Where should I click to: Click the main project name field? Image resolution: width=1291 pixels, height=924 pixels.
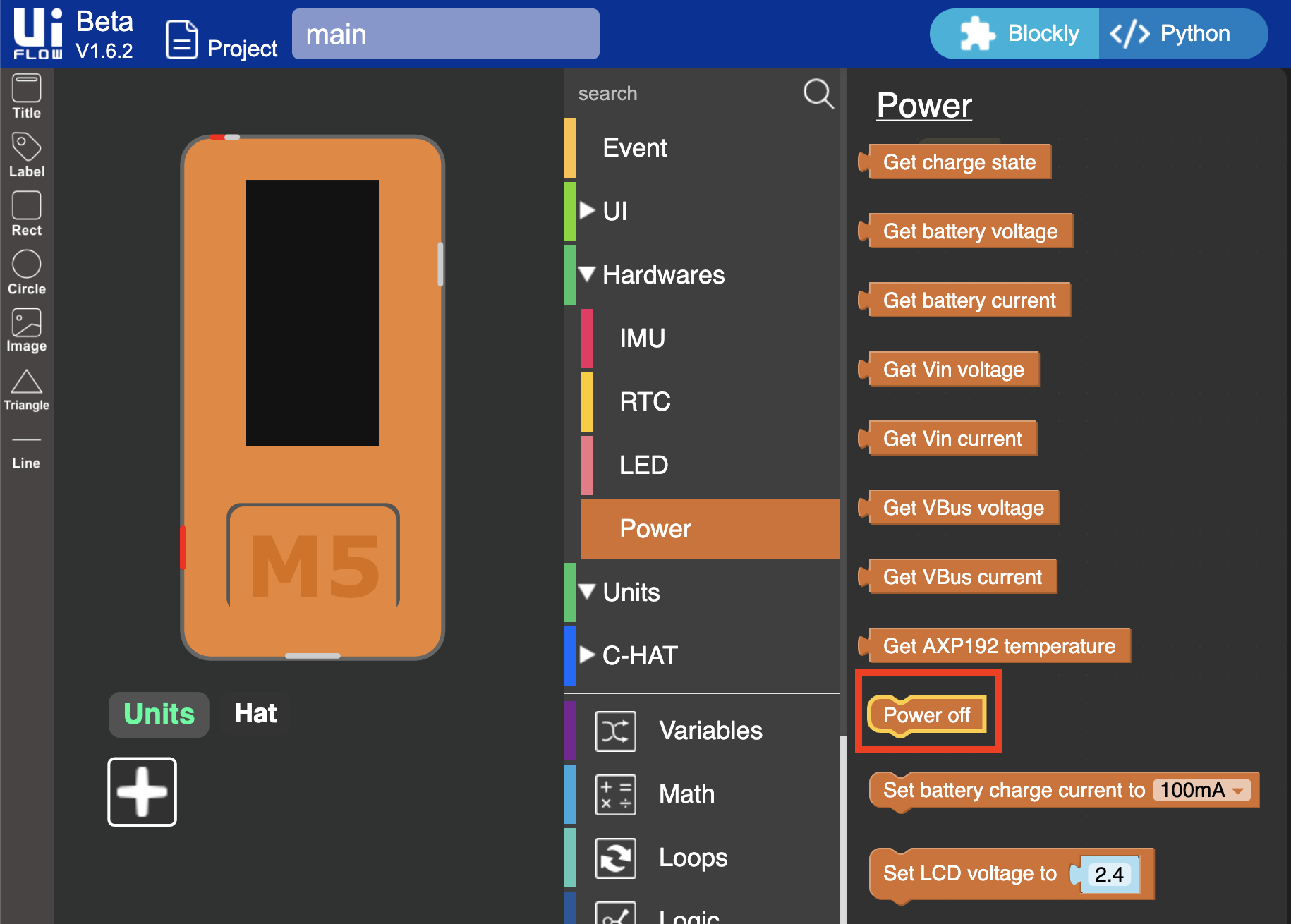pos(445,34)
